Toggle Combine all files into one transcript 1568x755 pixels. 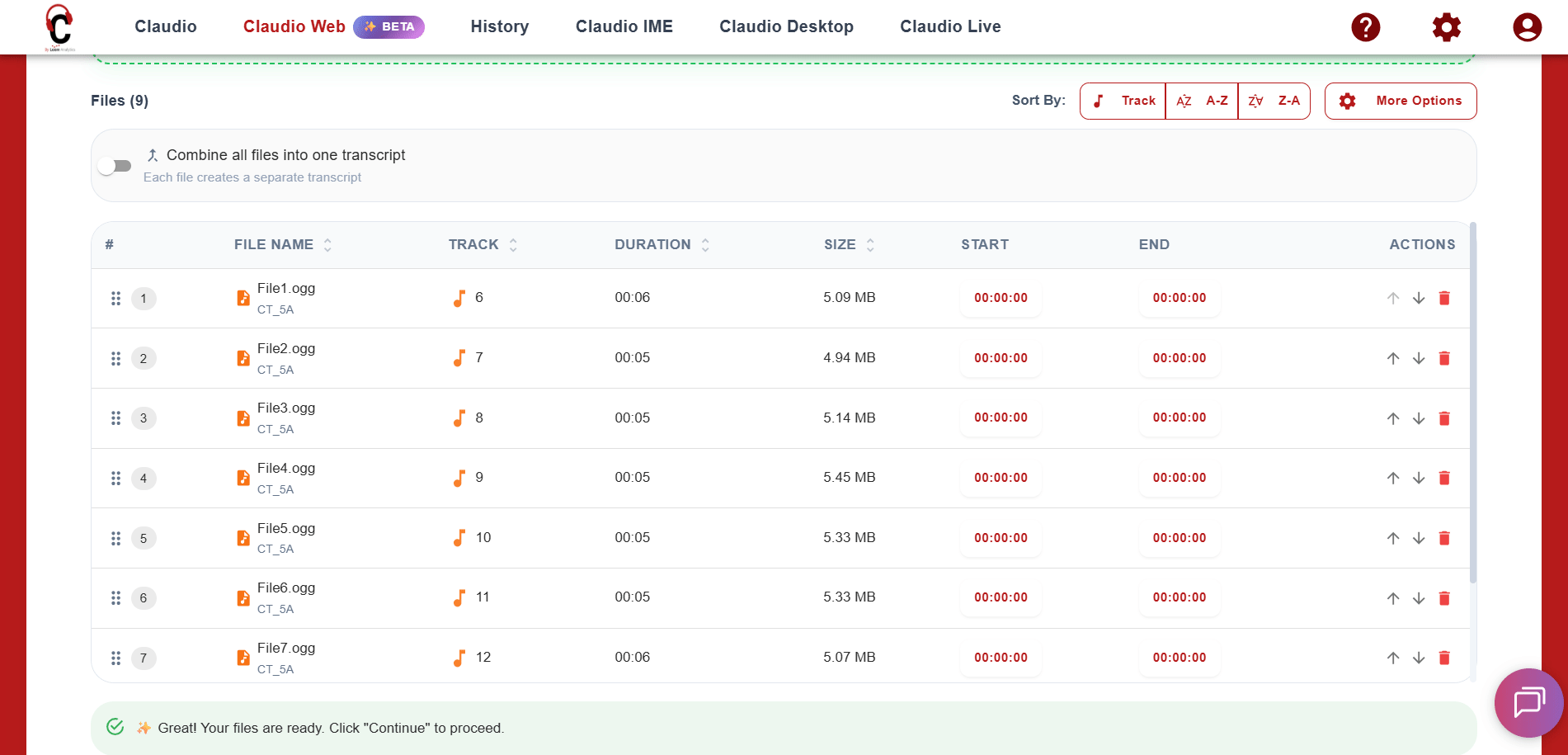pos(115,166)
